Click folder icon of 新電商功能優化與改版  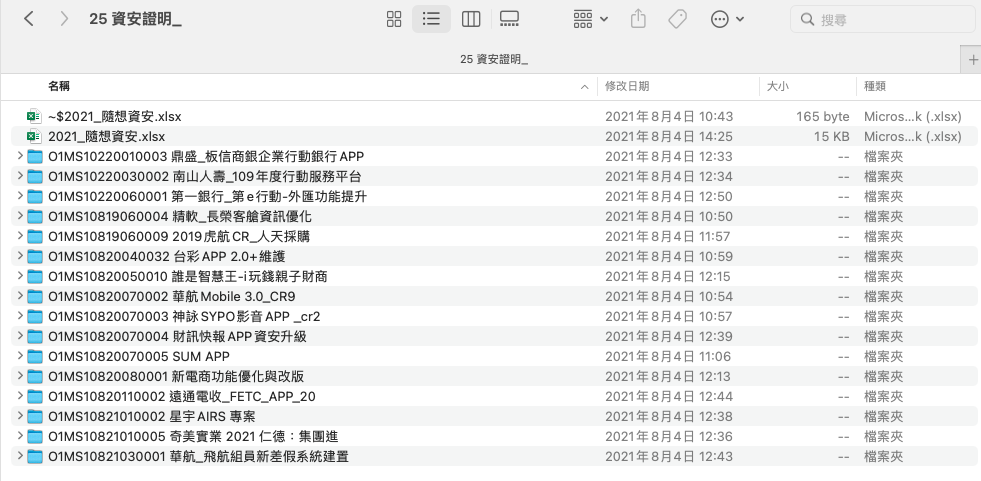click(x=35, y=377)
